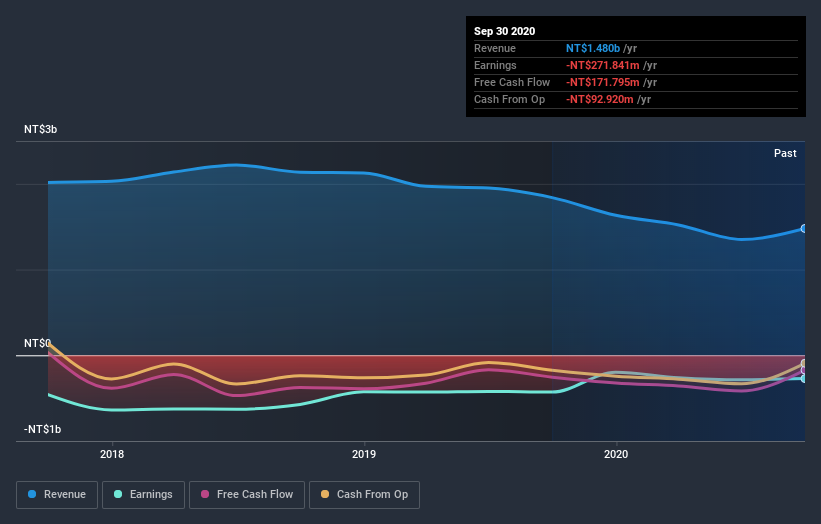Click the -NT$1b axis label

pyautogui.click(x=42, y=429)
